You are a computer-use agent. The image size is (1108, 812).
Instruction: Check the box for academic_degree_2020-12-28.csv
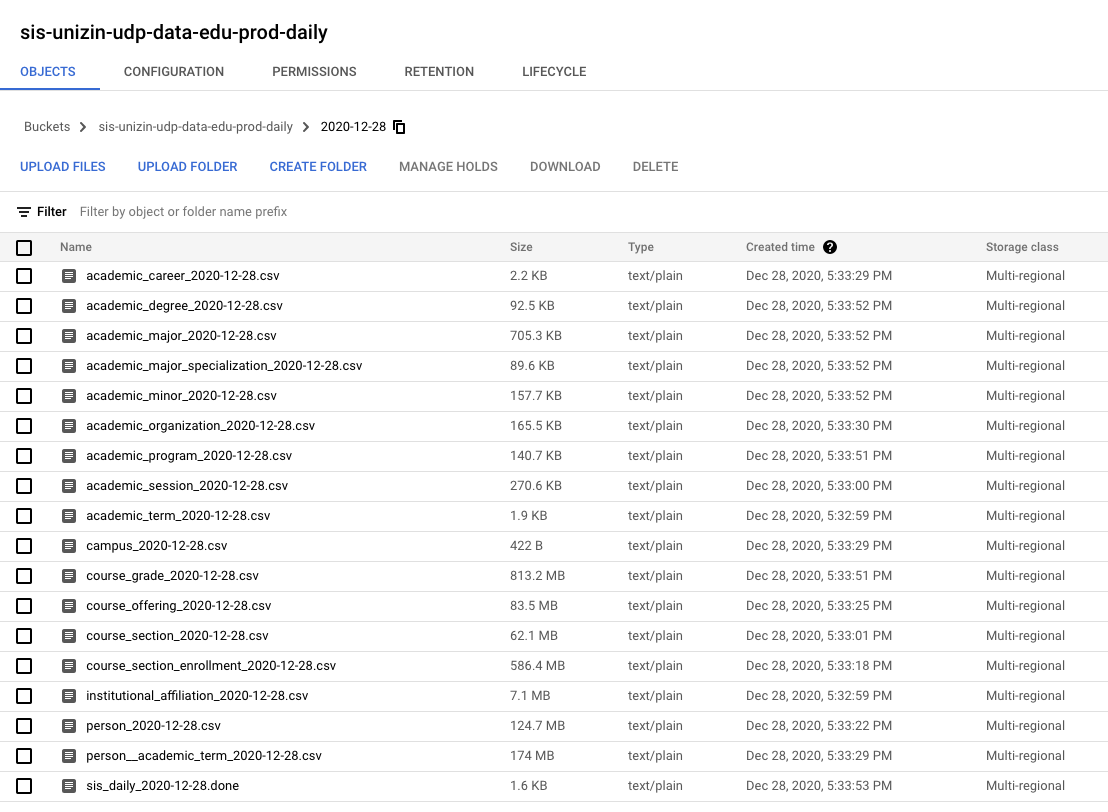tap(24, 306)
